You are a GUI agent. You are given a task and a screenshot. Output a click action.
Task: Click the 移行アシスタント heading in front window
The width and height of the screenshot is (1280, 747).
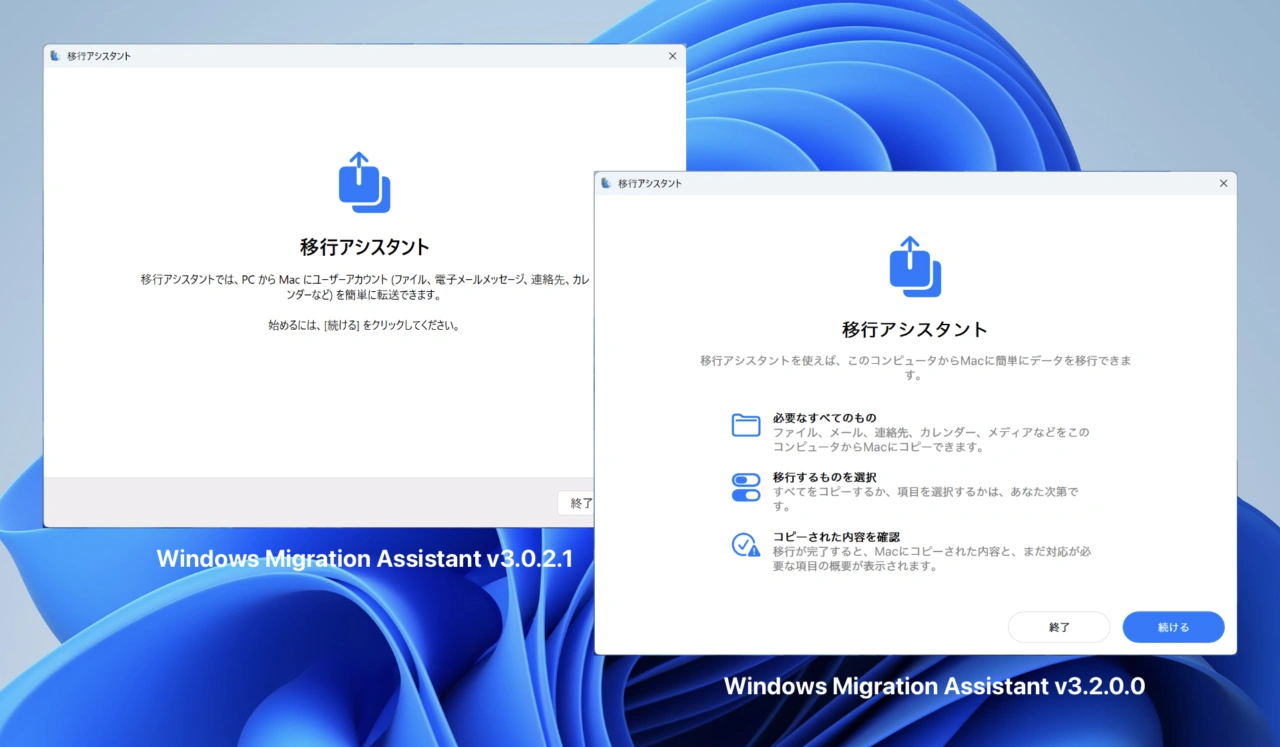tap(915, 329)
